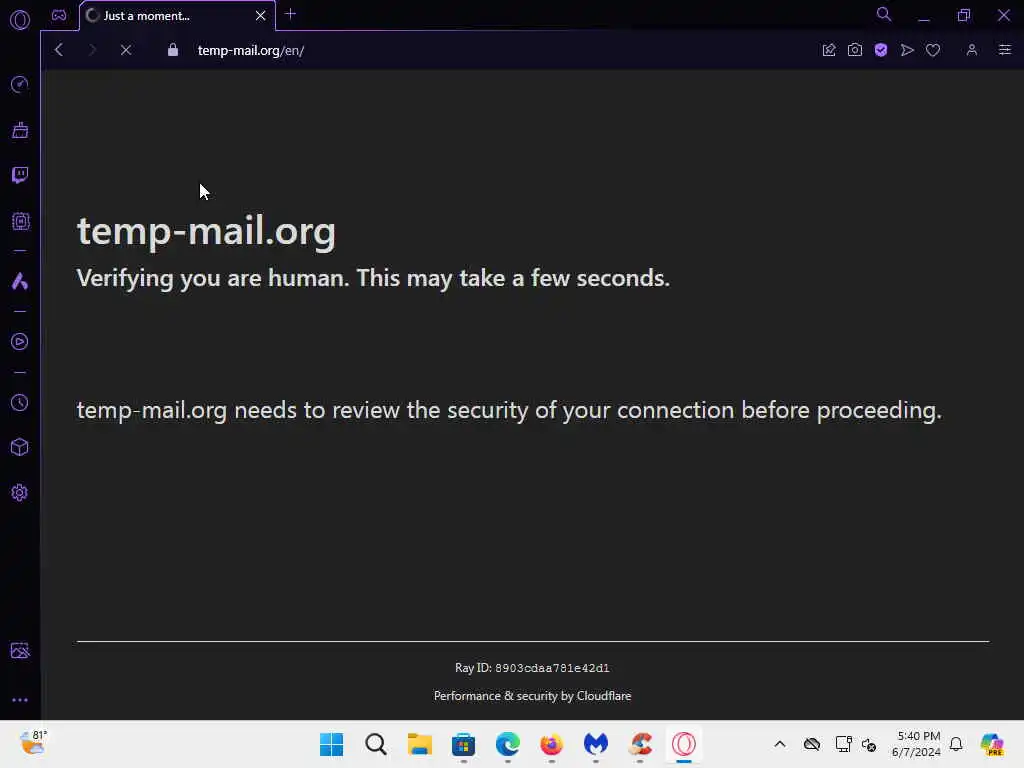1024x768 pixels.
Task: Show hidden system tray icons
Action: point(780,744)
